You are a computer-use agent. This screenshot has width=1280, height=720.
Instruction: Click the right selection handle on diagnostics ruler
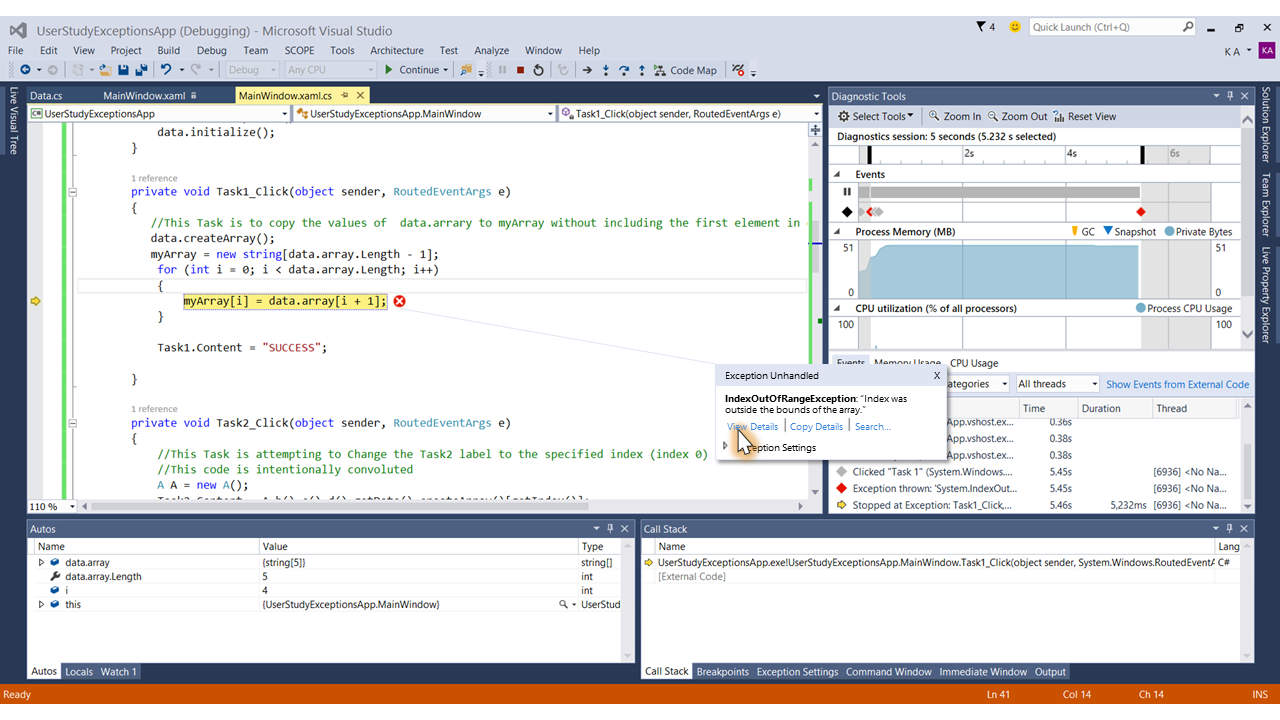click(1142, 155)
